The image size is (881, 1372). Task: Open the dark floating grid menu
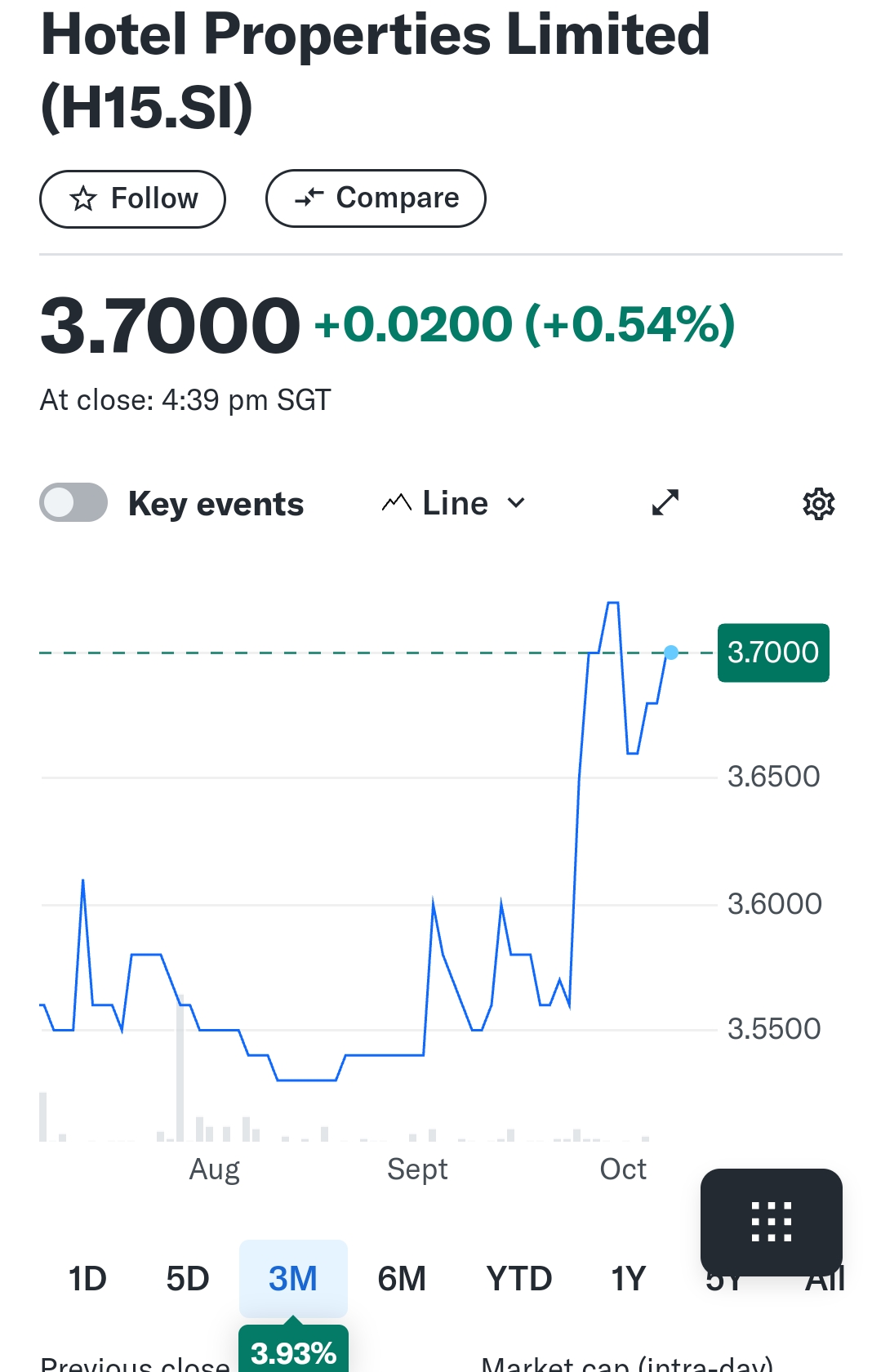tap(772, 1222)
